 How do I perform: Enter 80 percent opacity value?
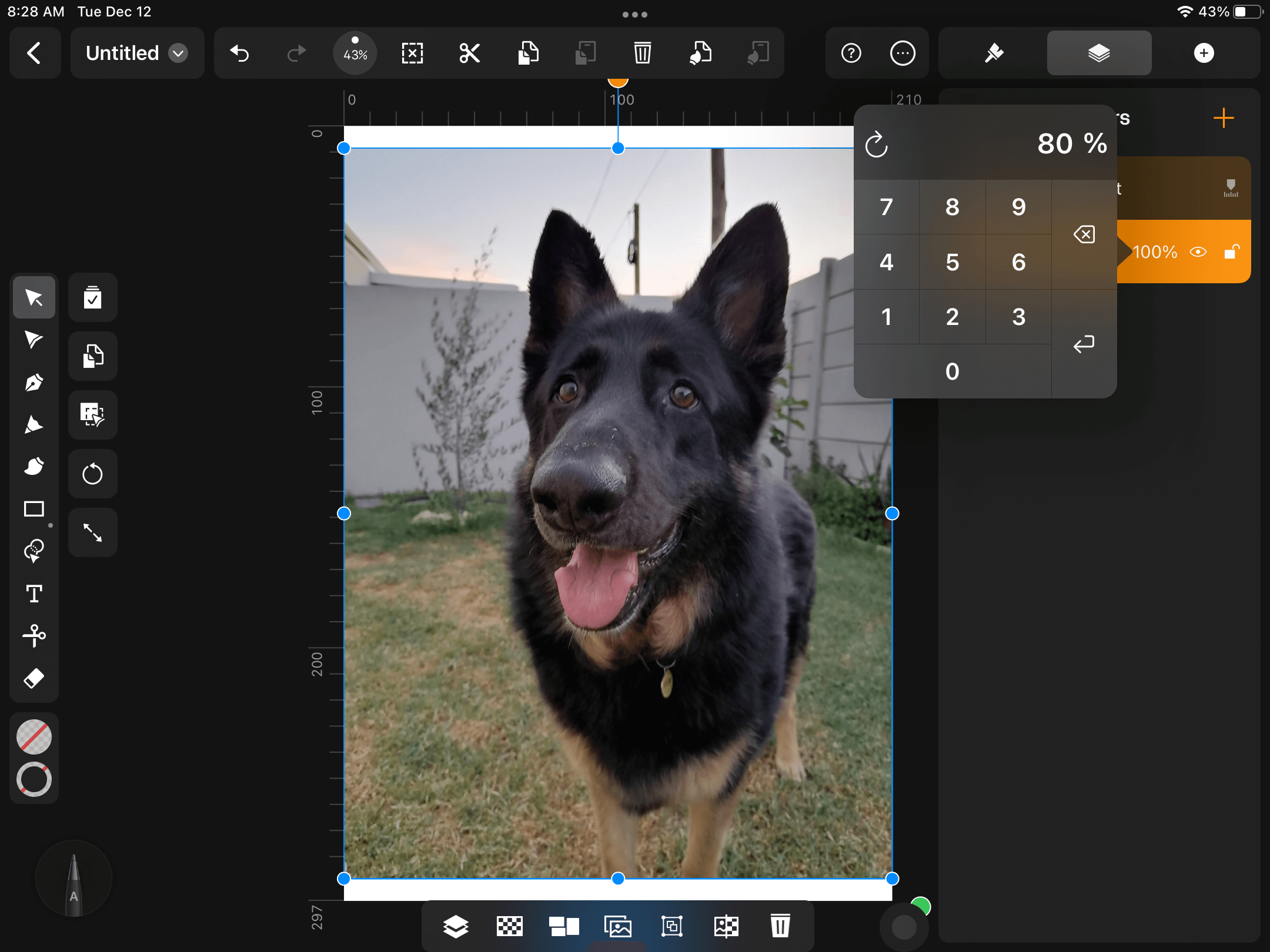[1083, 343]
